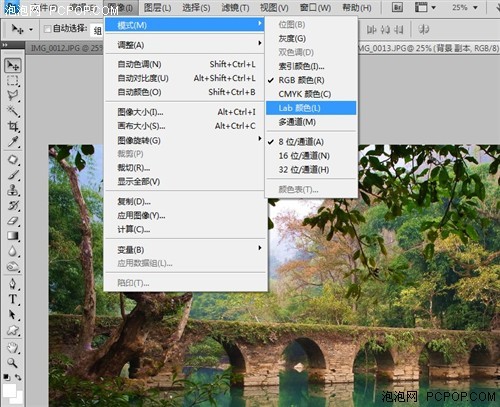Select the Eyedropper tool
The width and height of the screenshot is (500, 407).
point(13,142)
